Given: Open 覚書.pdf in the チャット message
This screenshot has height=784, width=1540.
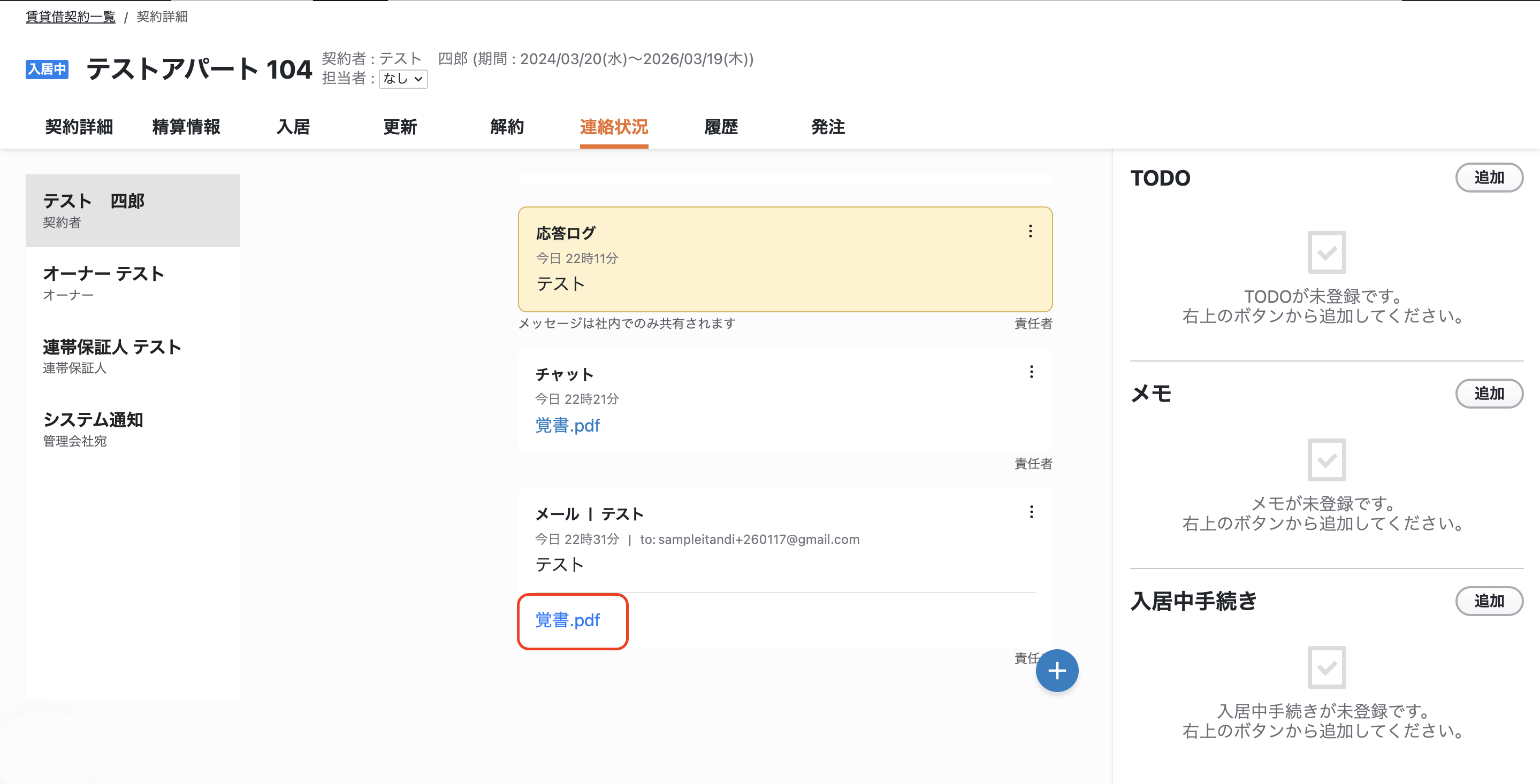Looking at the screenshot, I should (x=567, y=426).
